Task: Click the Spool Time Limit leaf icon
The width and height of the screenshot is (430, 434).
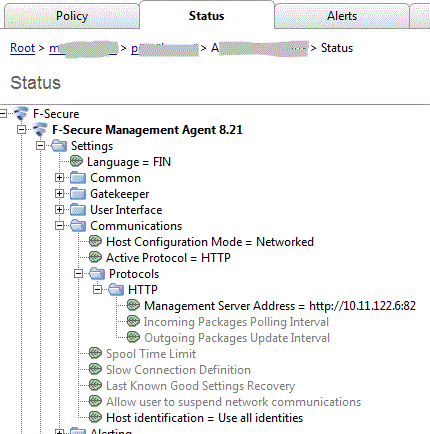Action: [x=95, y=353]
